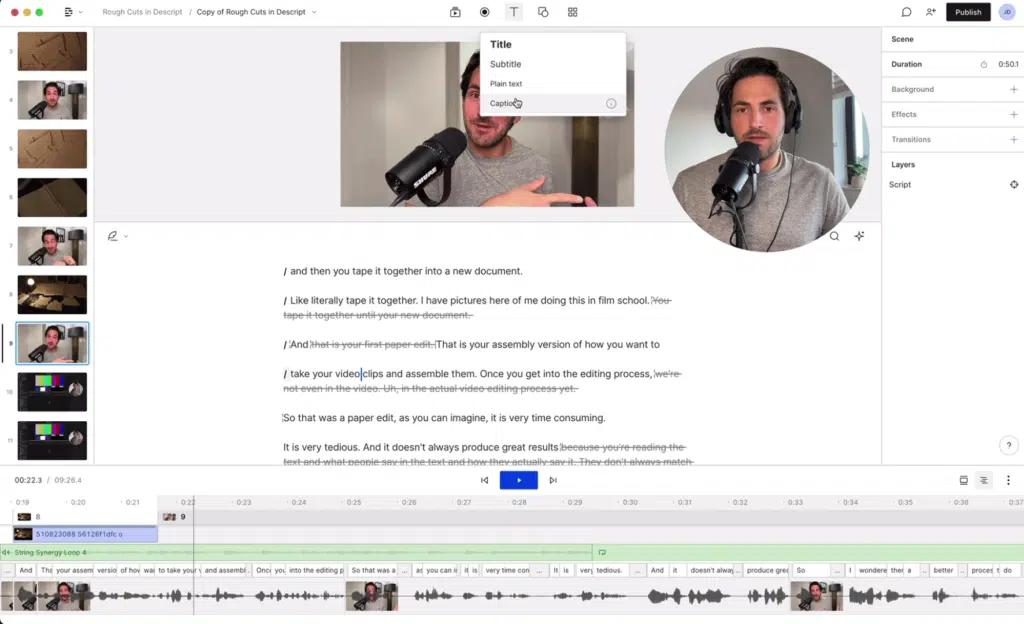Click 'So that was a paper edit' line
The width and height of the screenshot is (1024, 624).
click(444, 418)
